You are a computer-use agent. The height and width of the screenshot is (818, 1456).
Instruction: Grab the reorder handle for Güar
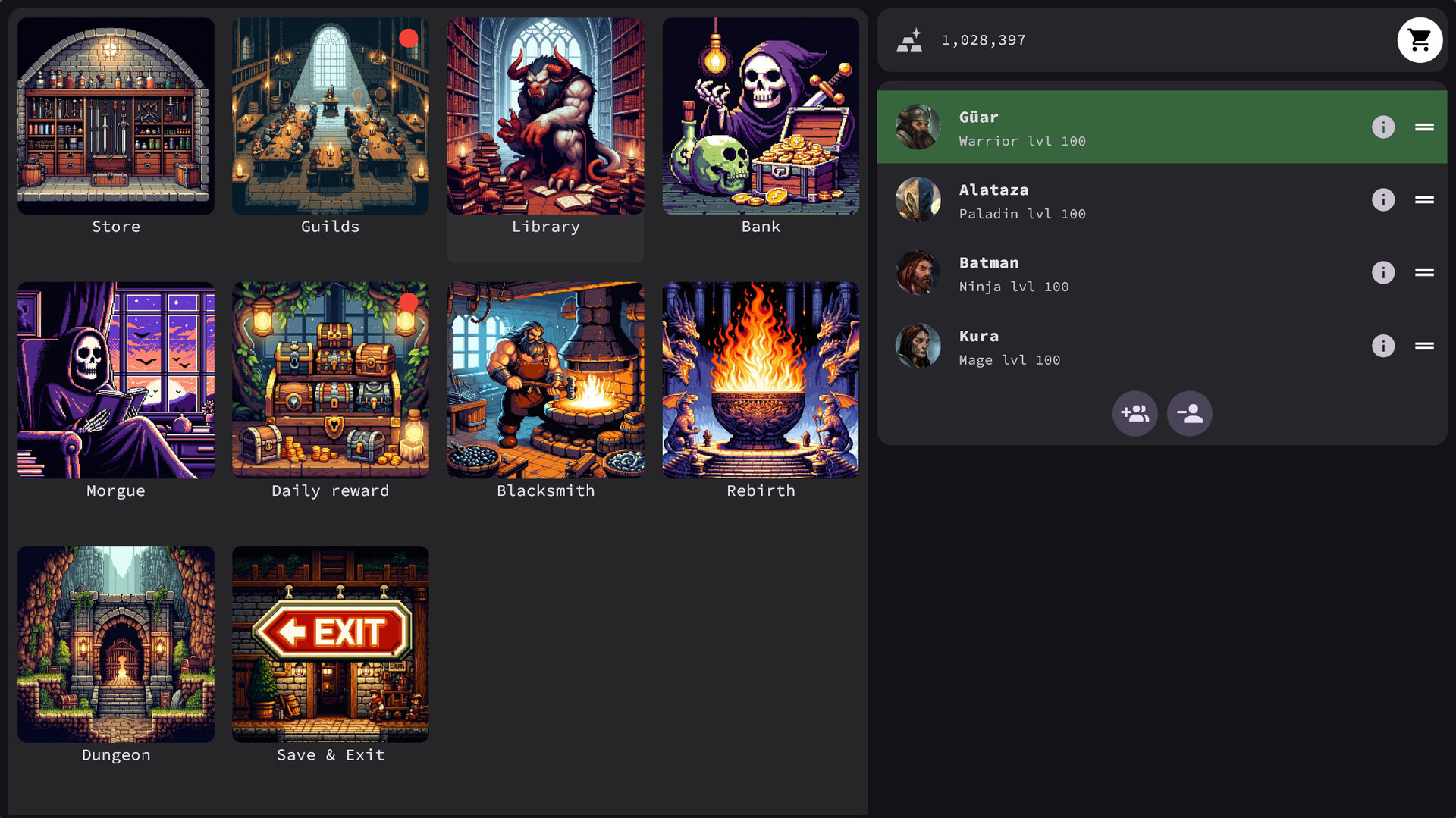[1423, 127]
